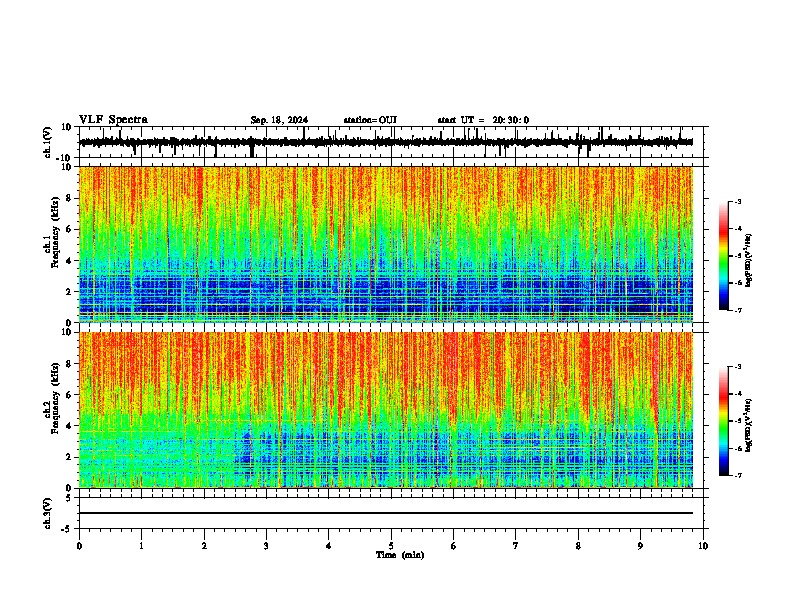Click time axis tick label "8"

click(578, 546)
